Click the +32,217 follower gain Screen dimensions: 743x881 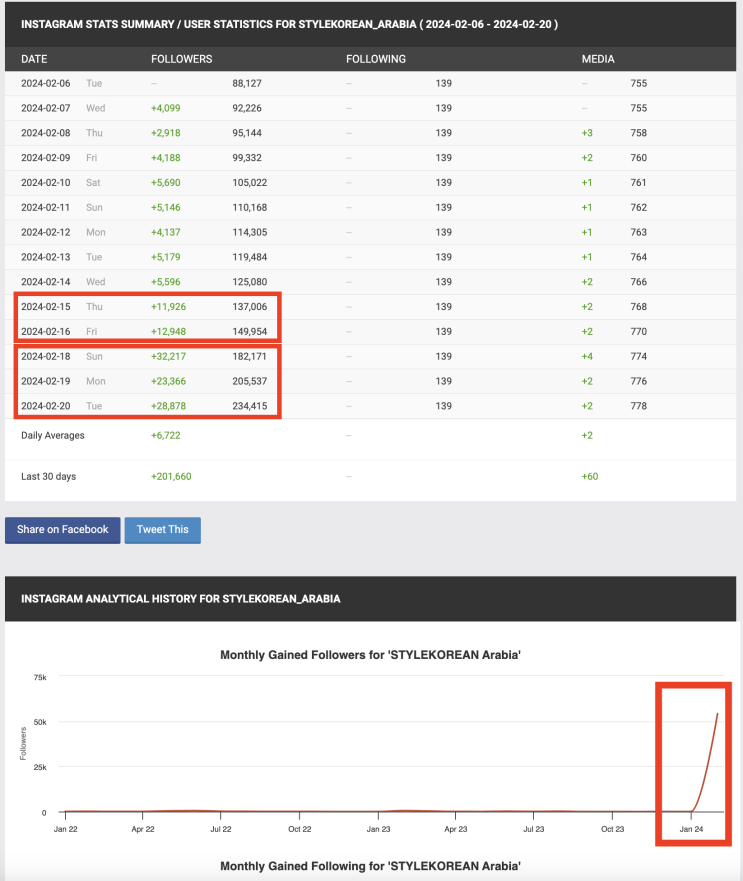point(169,356)
